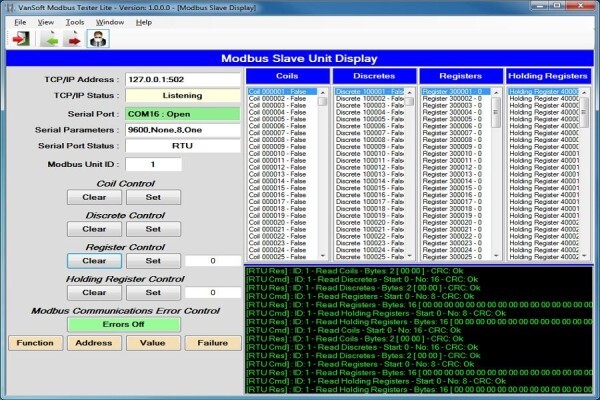This screenshot has width=600, height=400.
Task: Click the COM16 : Open serial port field
Action: [183, 114]
